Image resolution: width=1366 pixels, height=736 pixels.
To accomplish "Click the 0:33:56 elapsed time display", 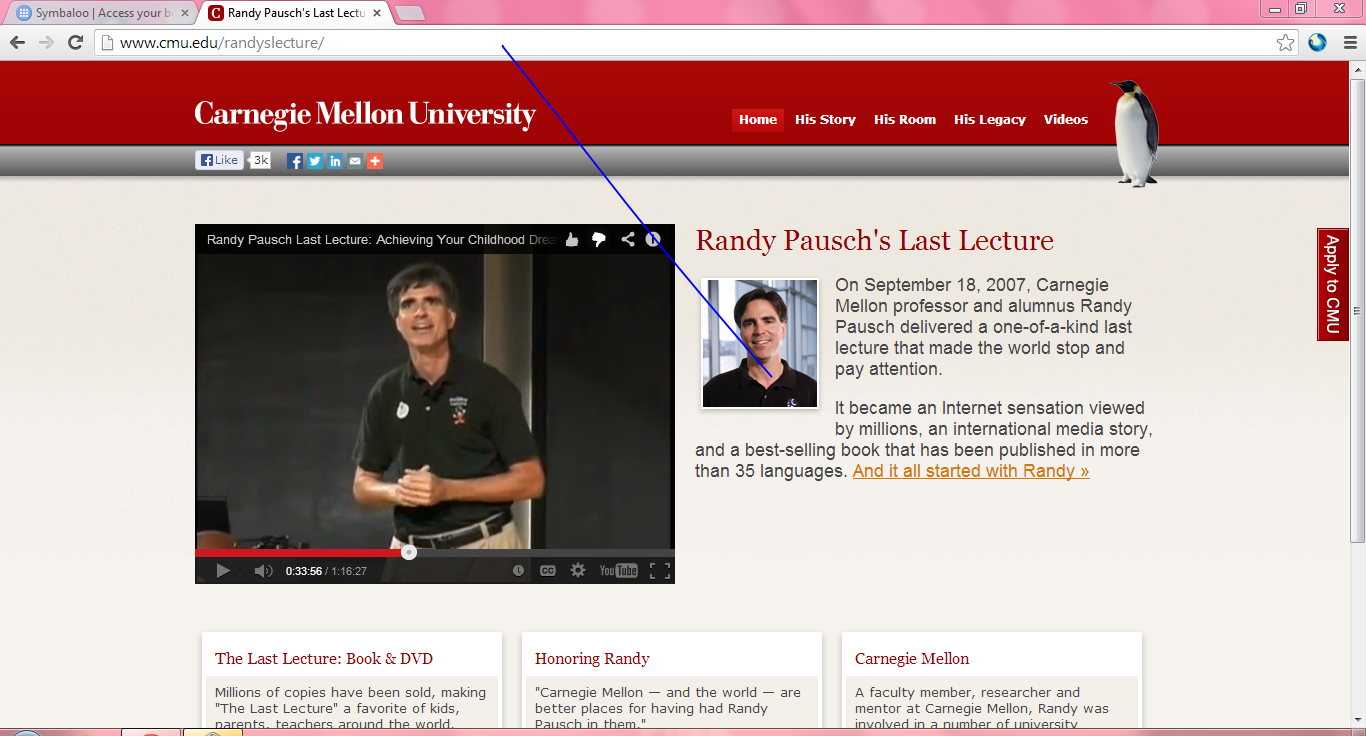I will coord(303,571).
